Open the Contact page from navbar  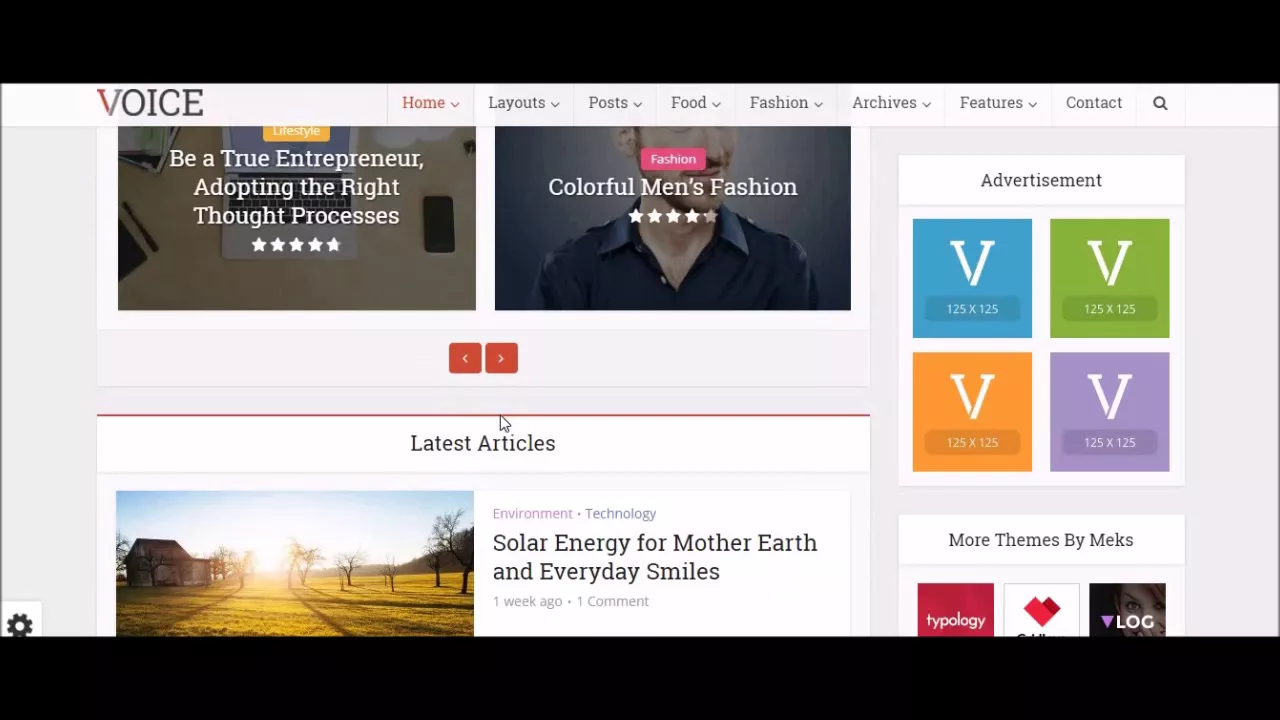1094,103
